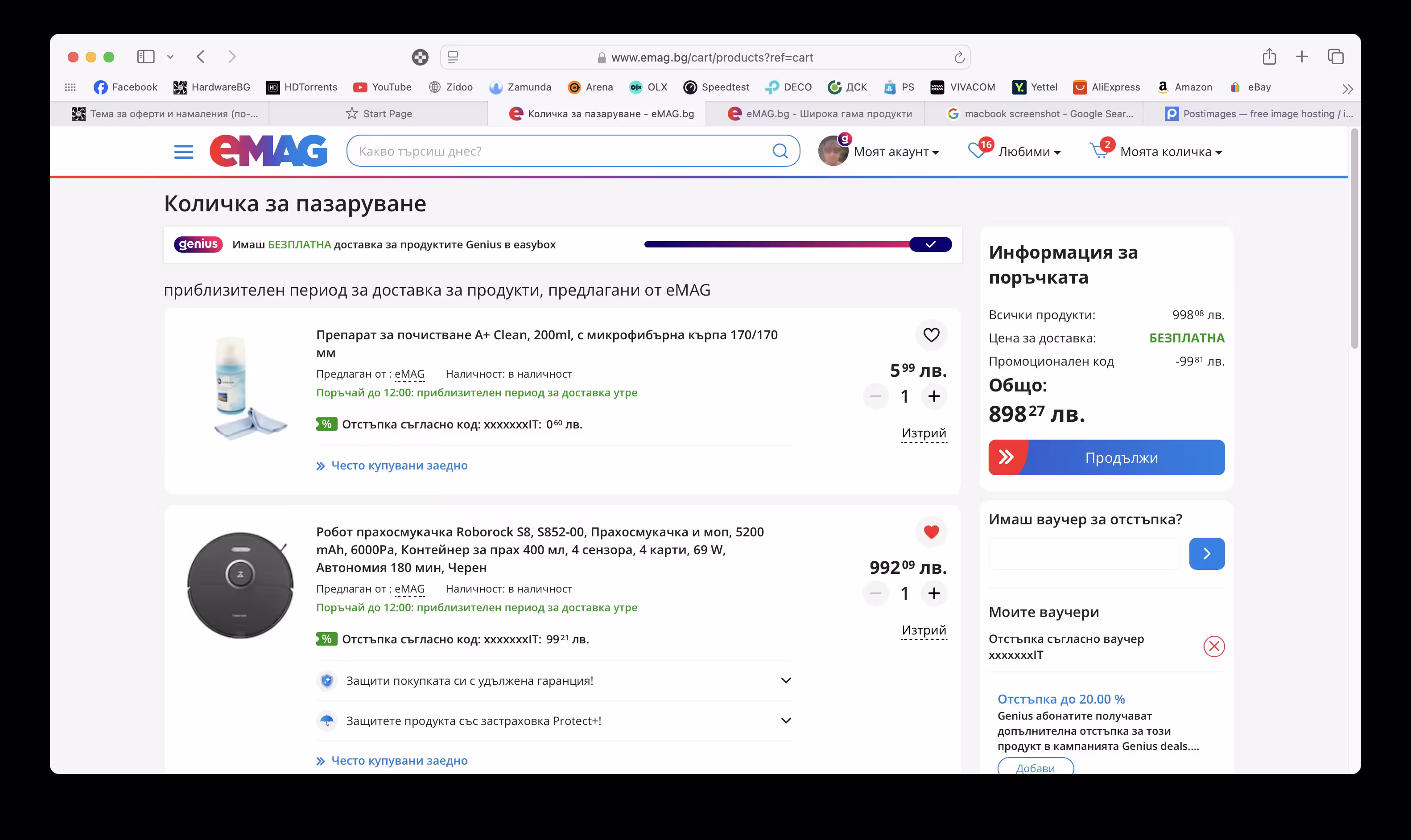Unfavorite the Roborock S8 vacuum heart
Viewport: 1411px width, 840px height.
(931, 532)
